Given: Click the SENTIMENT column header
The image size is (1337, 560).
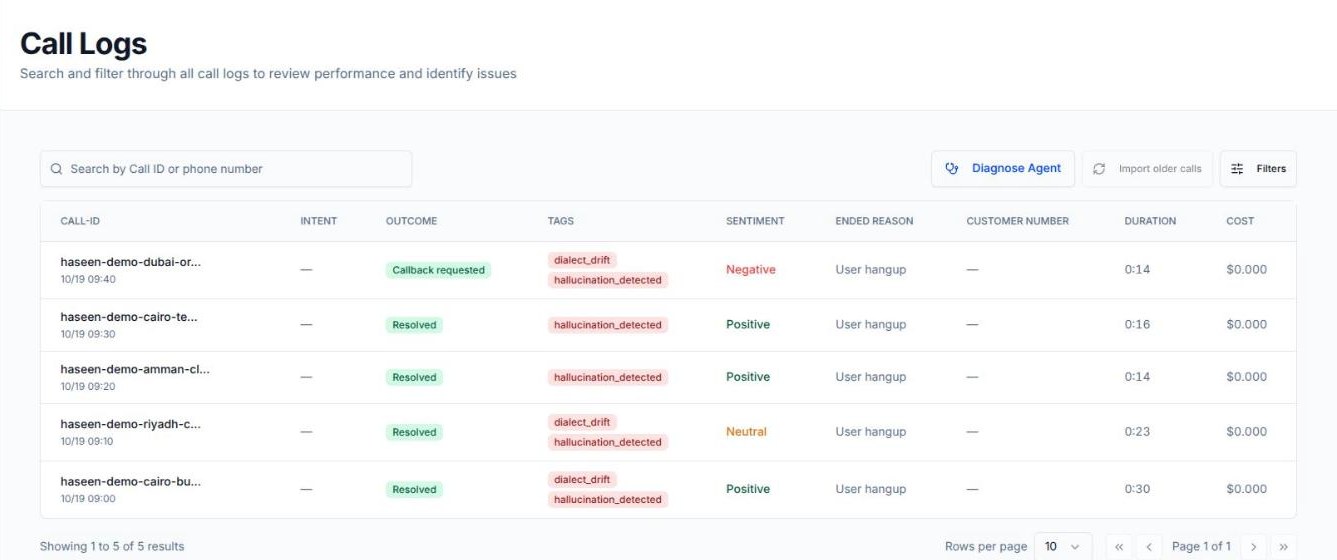Looking at the screenshot, I should (x=755, y=221).
